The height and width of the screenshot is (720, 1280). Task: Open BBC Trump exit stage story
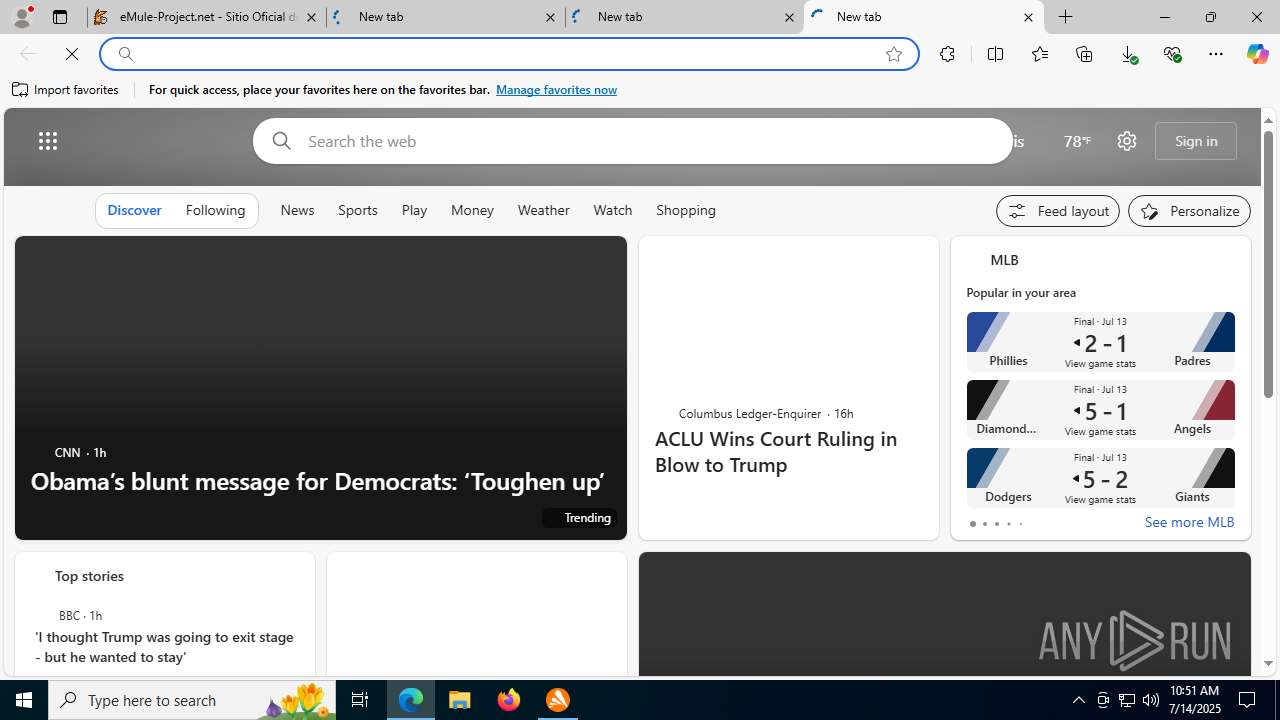pyautogui.click(x=165, y=647)
